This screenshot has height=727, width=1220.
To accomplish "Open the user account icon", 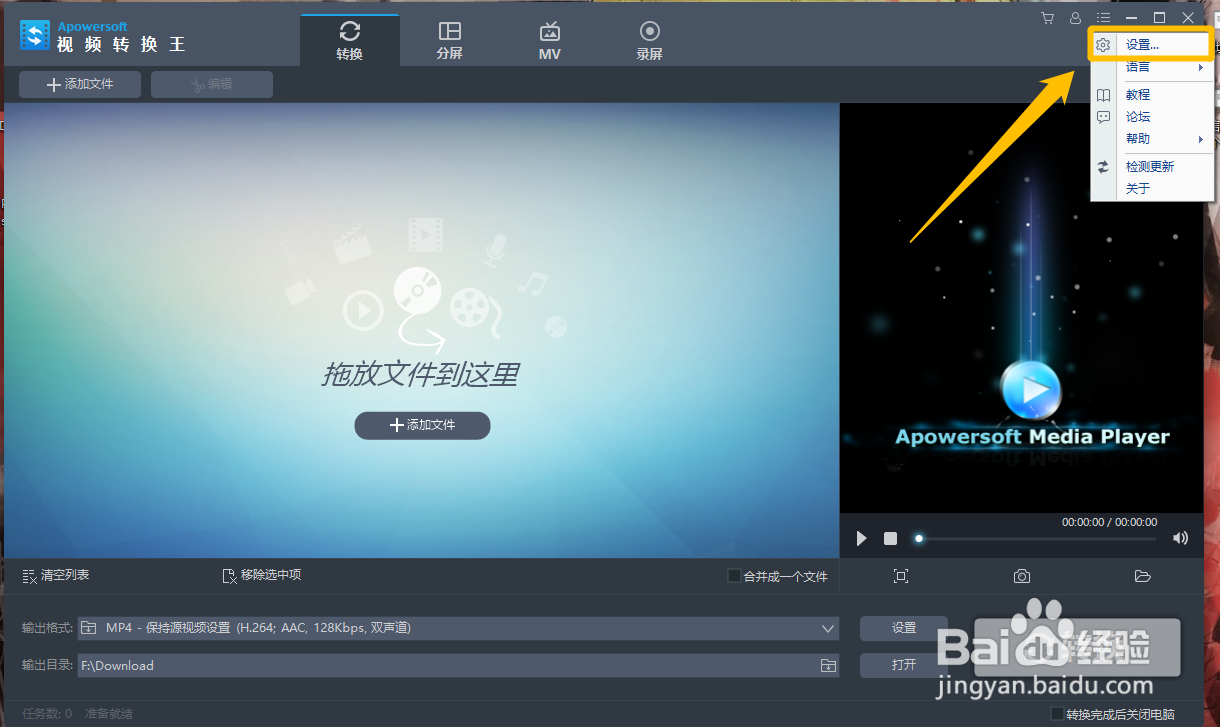I will tap(1075, 18).
